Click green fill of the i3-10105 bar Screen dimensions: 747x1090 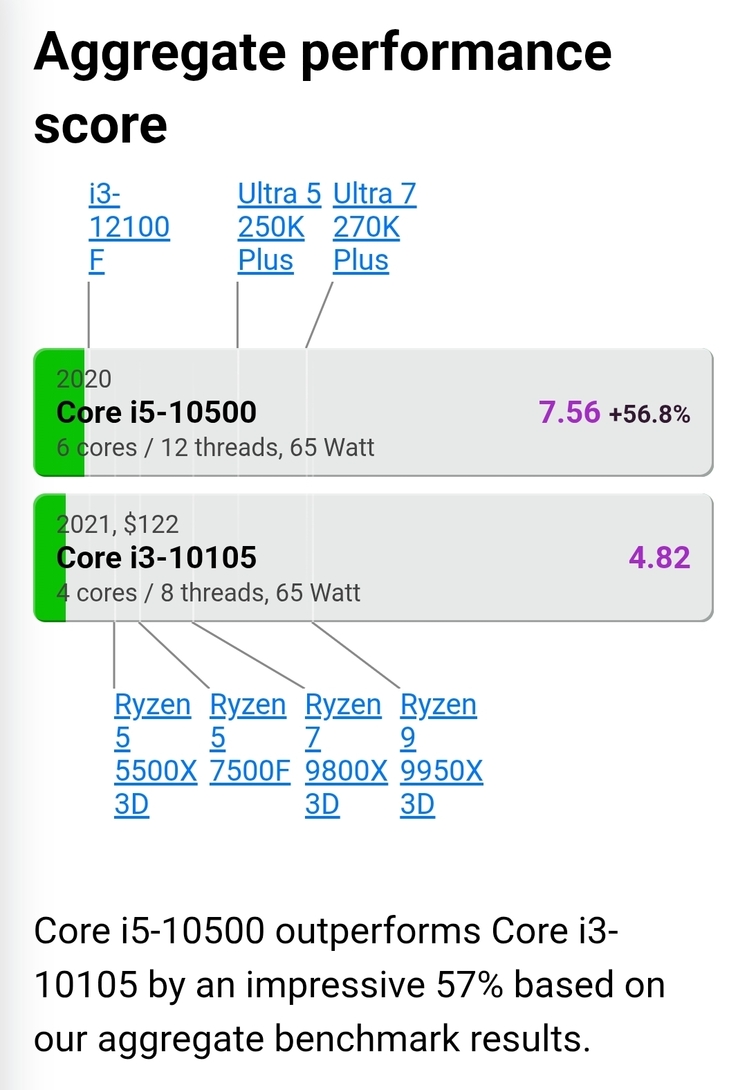pyautogui.click(x=50, y=558)
